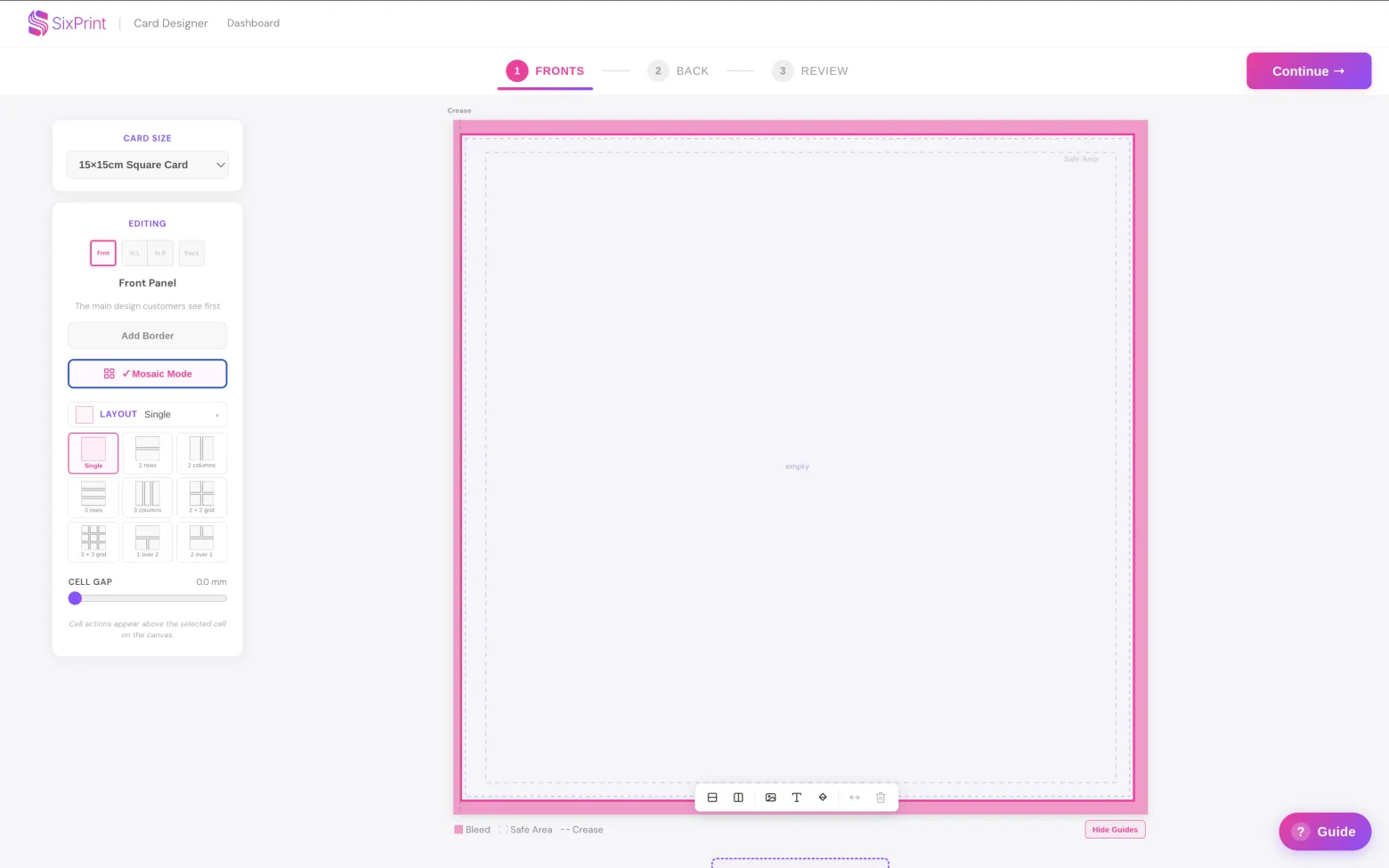
Task: Collapse the Layout selector
Action: 148,414
